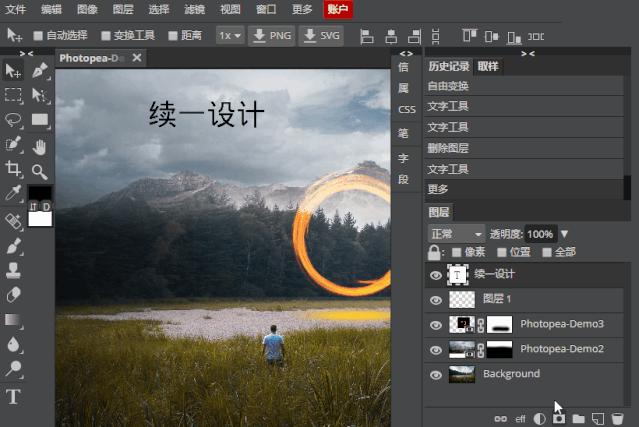Select the Blur droplet tool
This screenshot has width=639, height=427.
(x=13, y=345)
